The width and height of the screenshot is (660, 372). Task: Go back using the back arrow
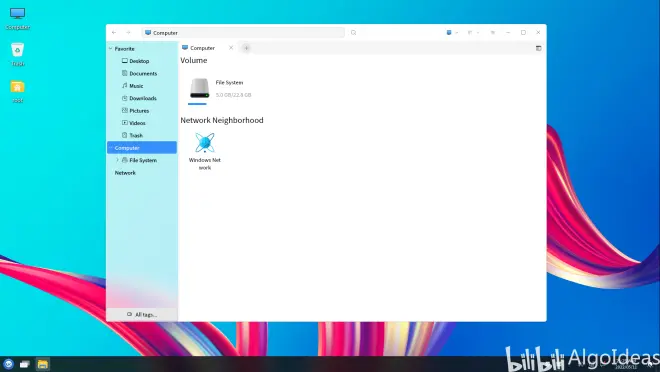(x=114, y=32)
